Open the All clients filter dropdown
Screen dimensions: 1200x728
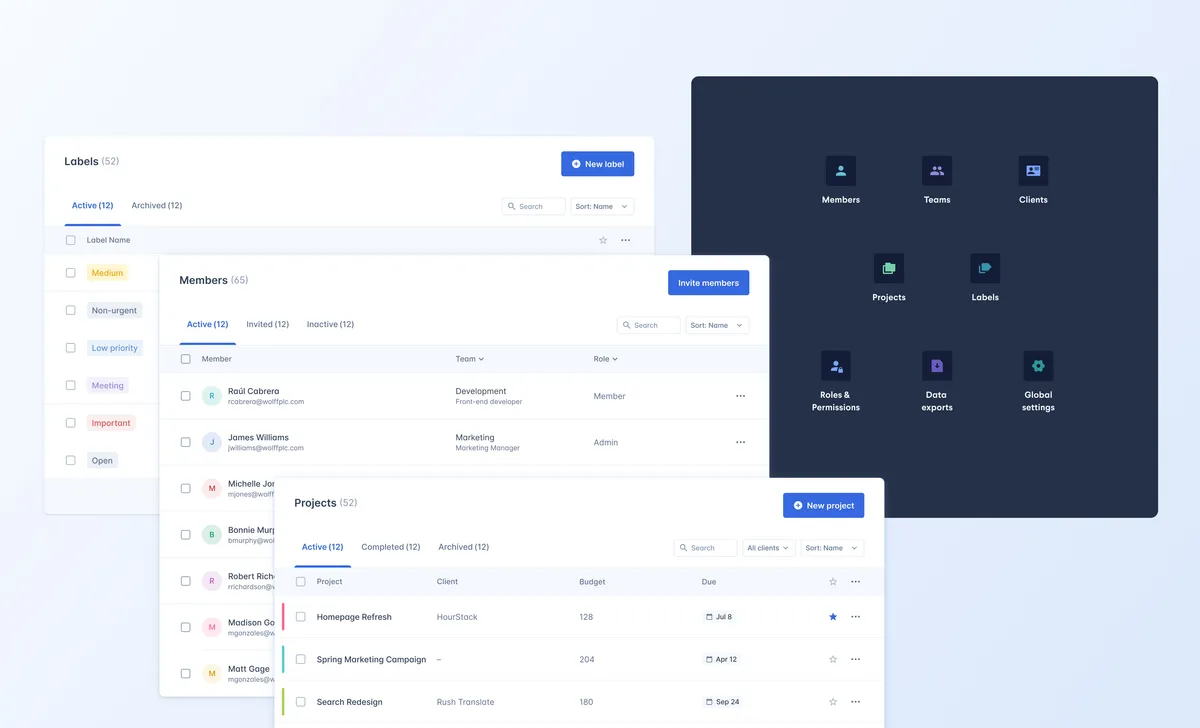768,547
